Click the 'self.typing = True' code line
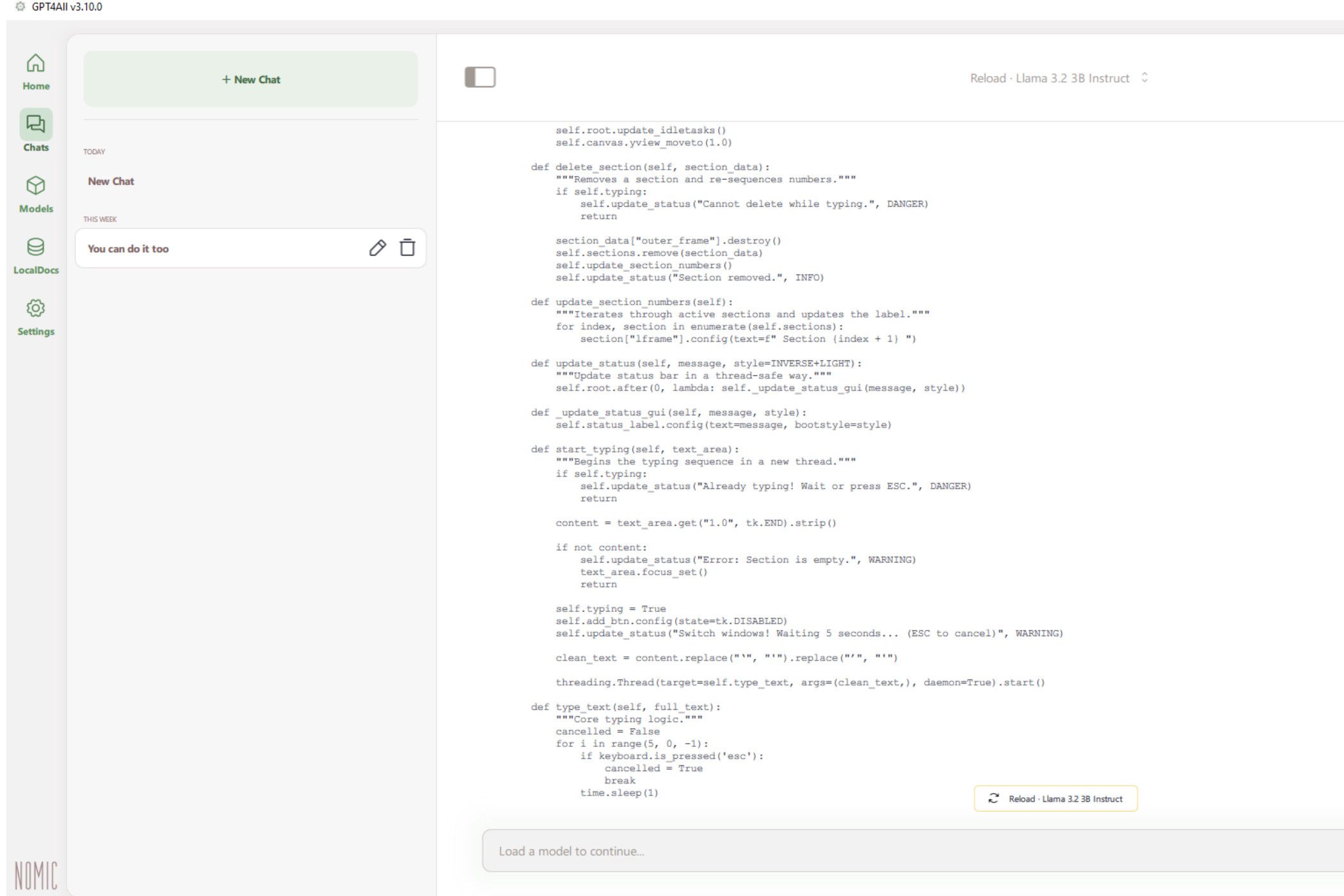The image size is (1344, 896). [611, 609]
